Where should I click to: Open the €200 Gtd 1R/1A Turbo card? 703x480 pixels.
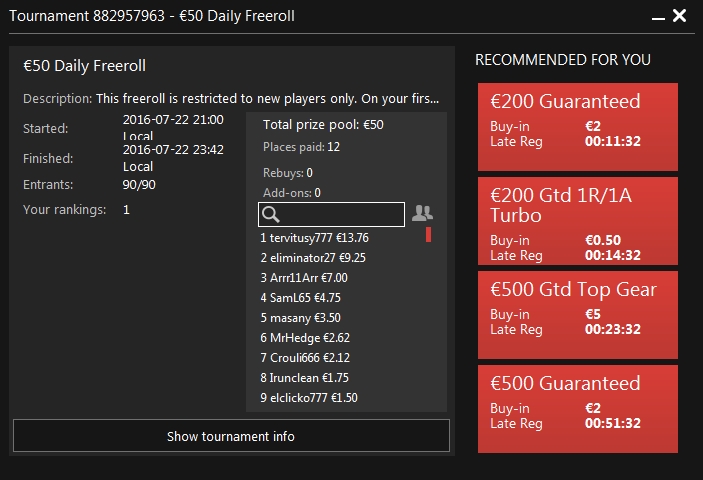click(x=577, y=221)
